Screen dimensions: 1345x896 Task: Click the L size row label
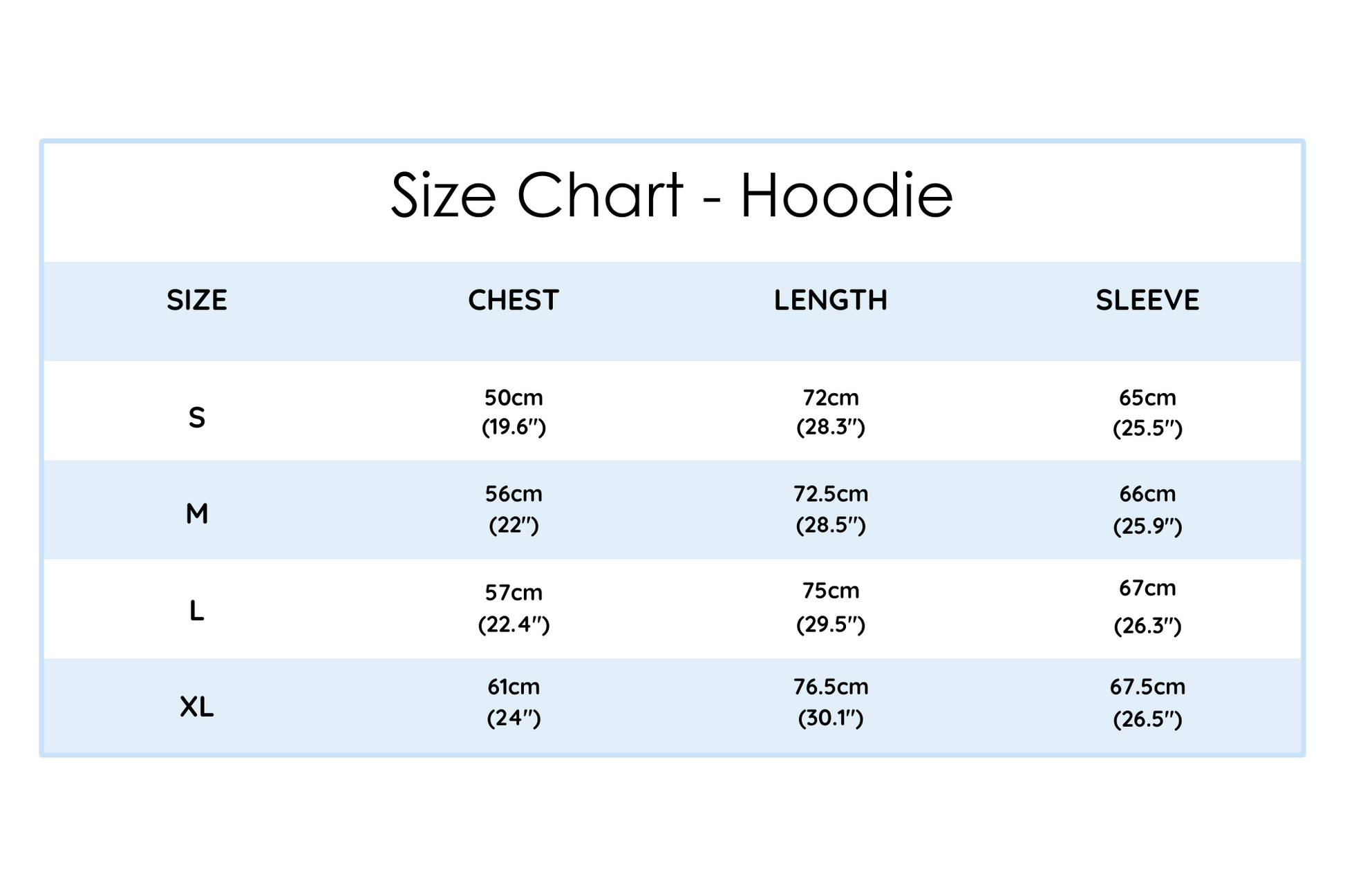pyautogui.click(x=197, y=611)
